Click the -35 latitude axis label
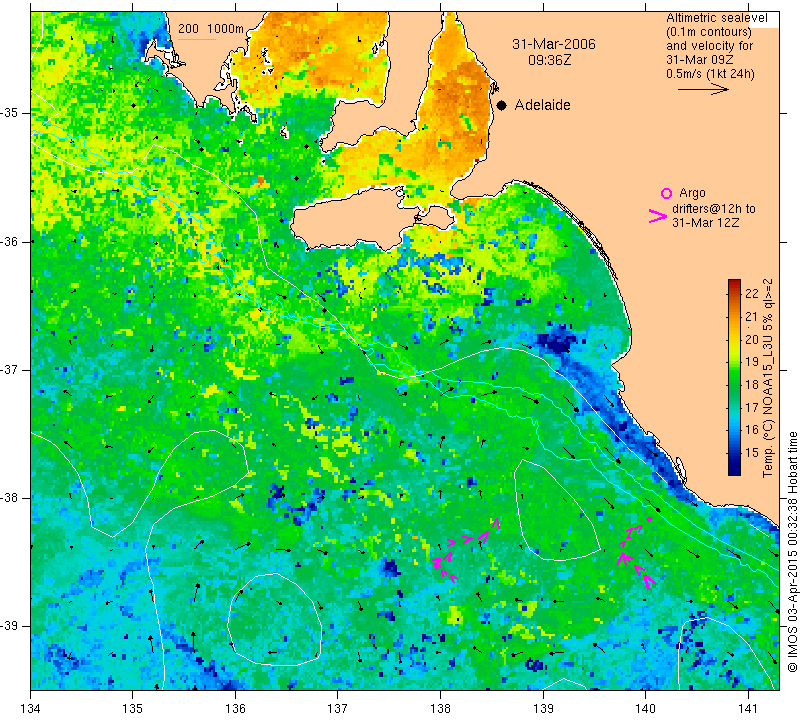 click(11, 113)
